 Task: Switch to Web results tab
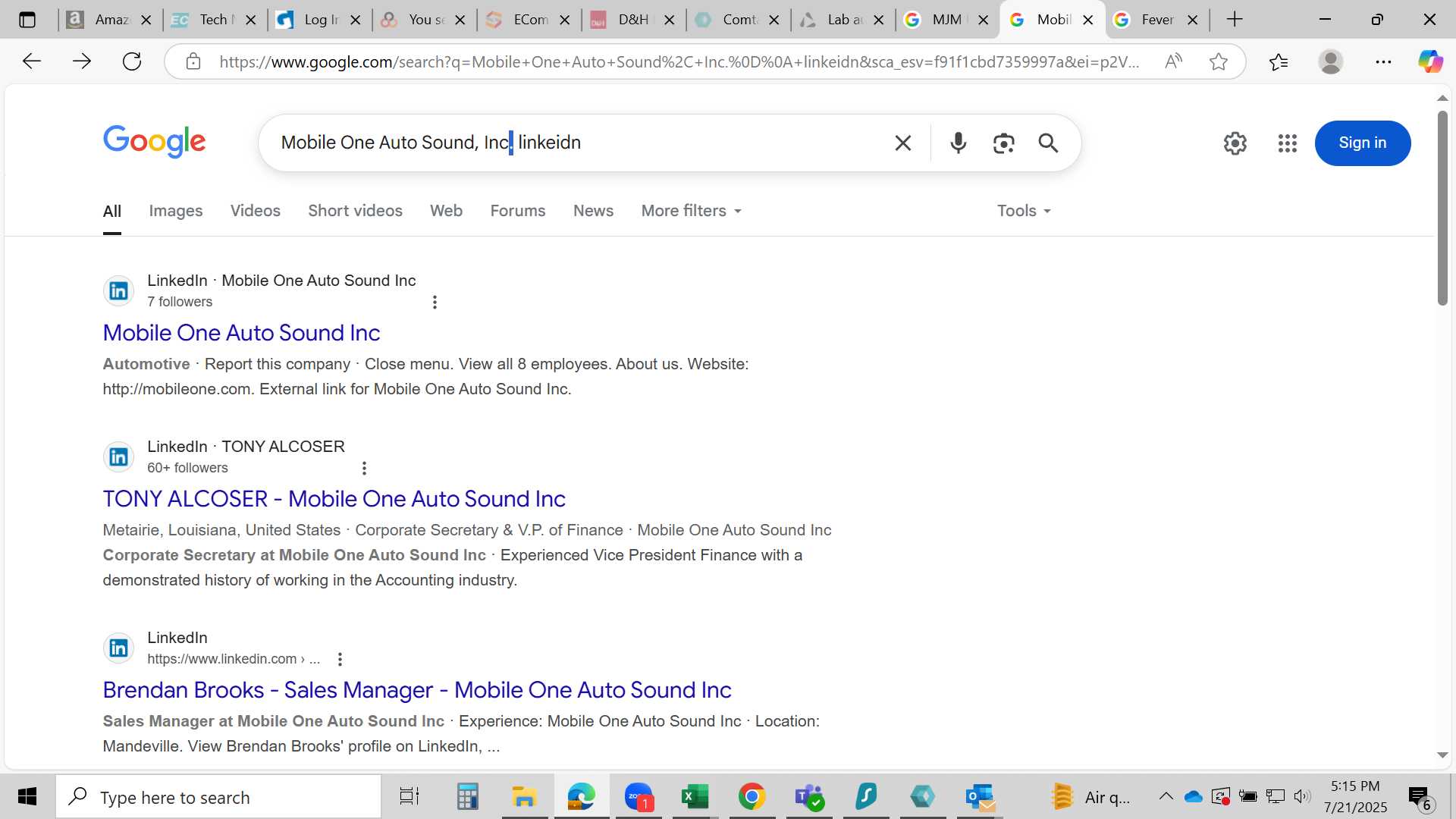point(446,211)
